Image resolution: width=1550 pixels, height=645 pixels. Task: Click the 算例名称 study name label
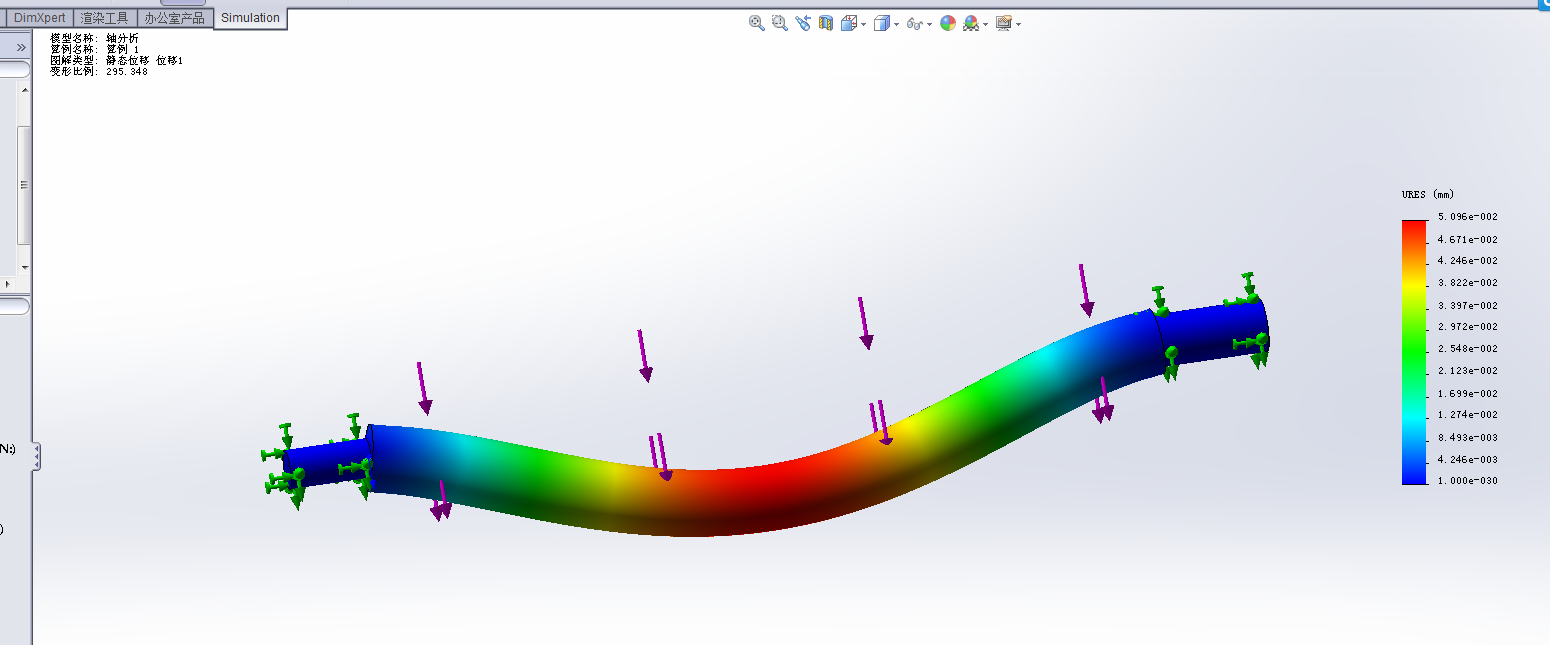[x=95, y=49]
